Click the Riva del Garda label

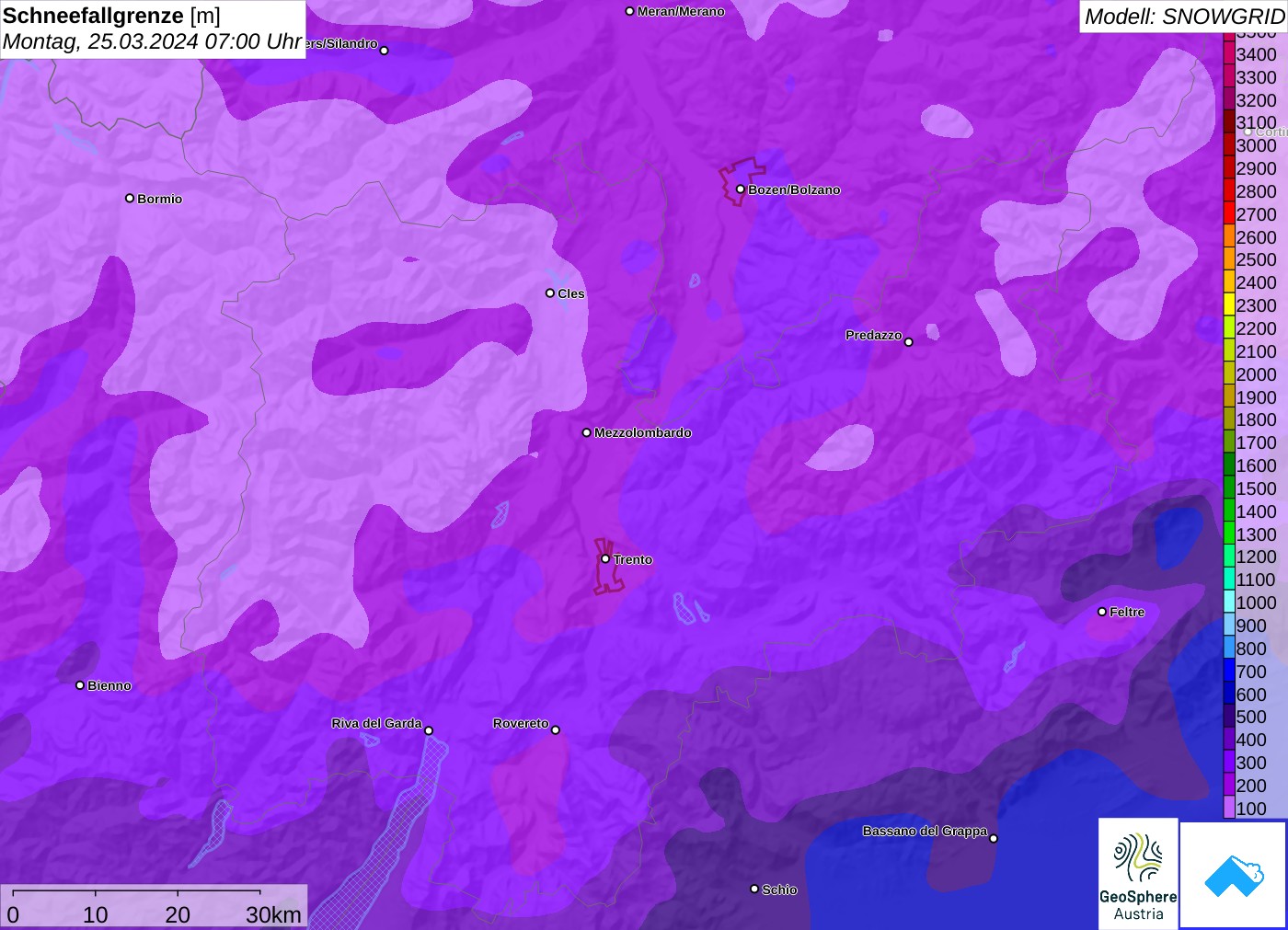point(376,723)
